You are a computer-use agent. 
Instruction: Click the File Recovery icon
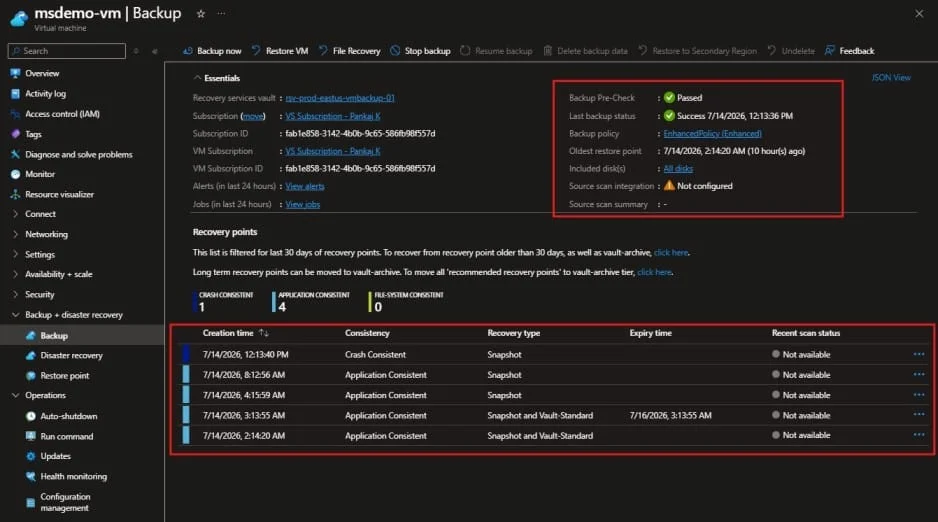[x=323, y=51]
